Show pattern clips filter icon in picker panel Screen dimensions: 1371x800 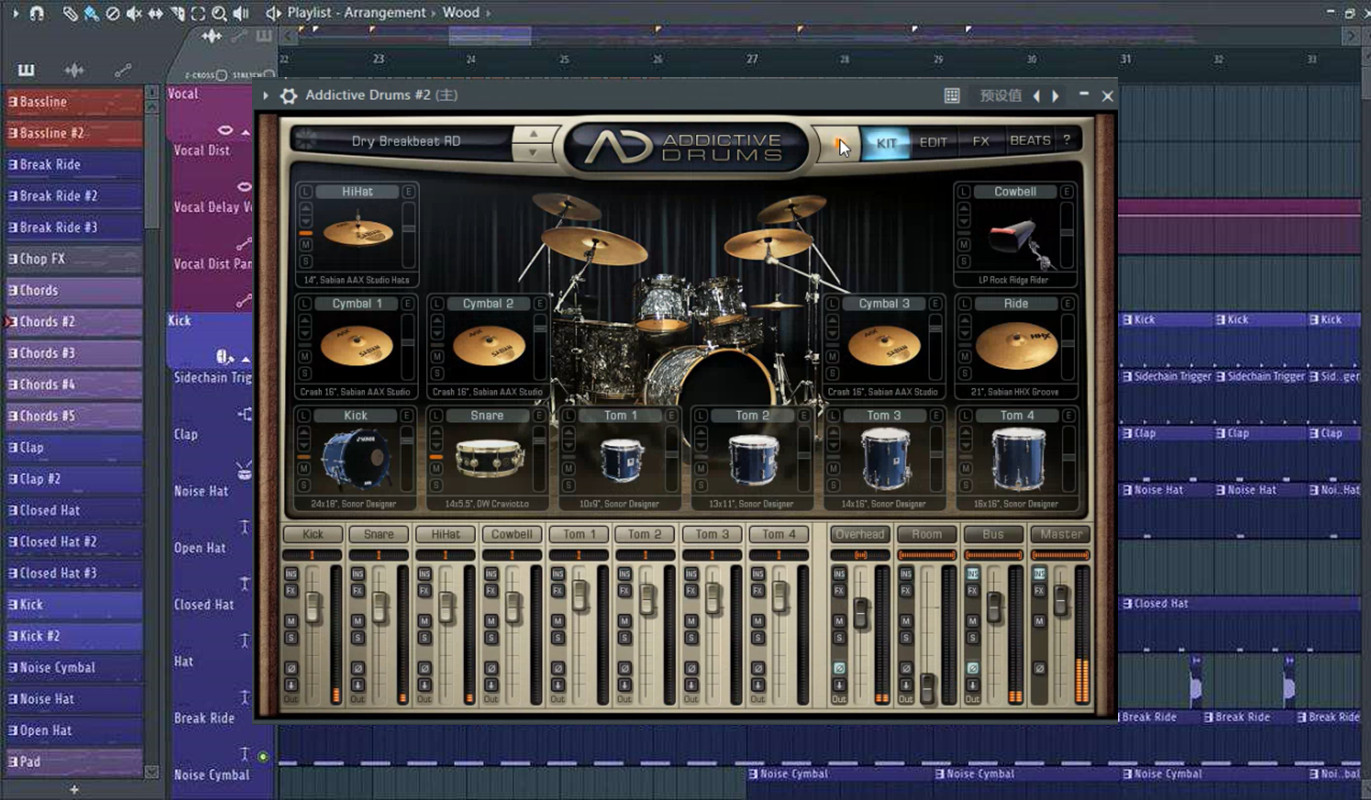pos(26,70)
